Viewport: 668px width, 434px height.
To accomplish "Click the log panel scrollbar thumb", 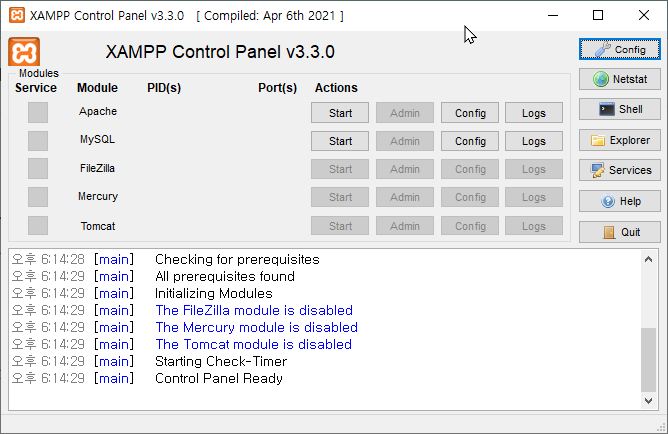I will [648, 359].
